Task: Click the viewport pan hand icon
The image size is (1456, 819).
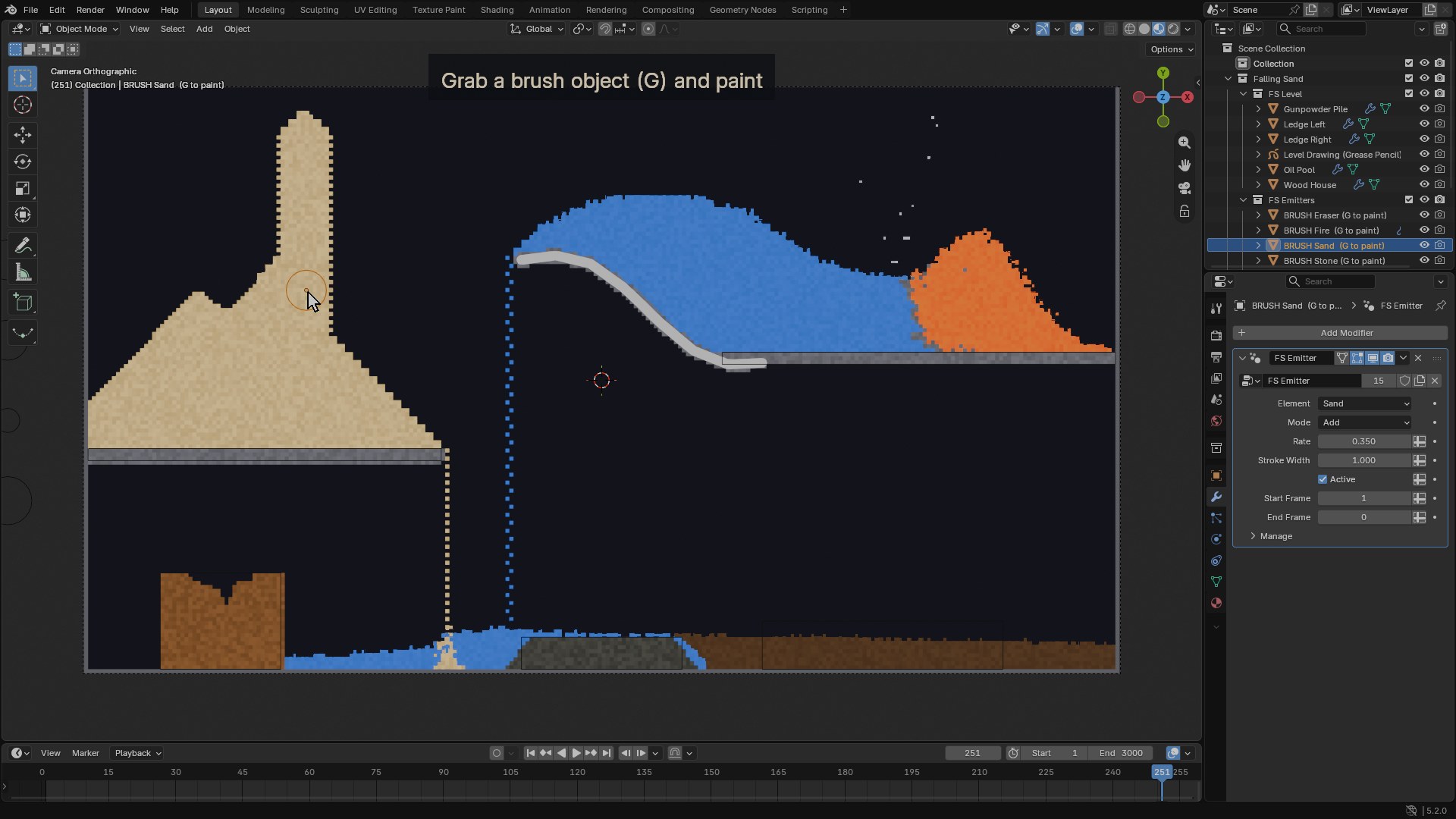Action: (x=1185, y=165)
